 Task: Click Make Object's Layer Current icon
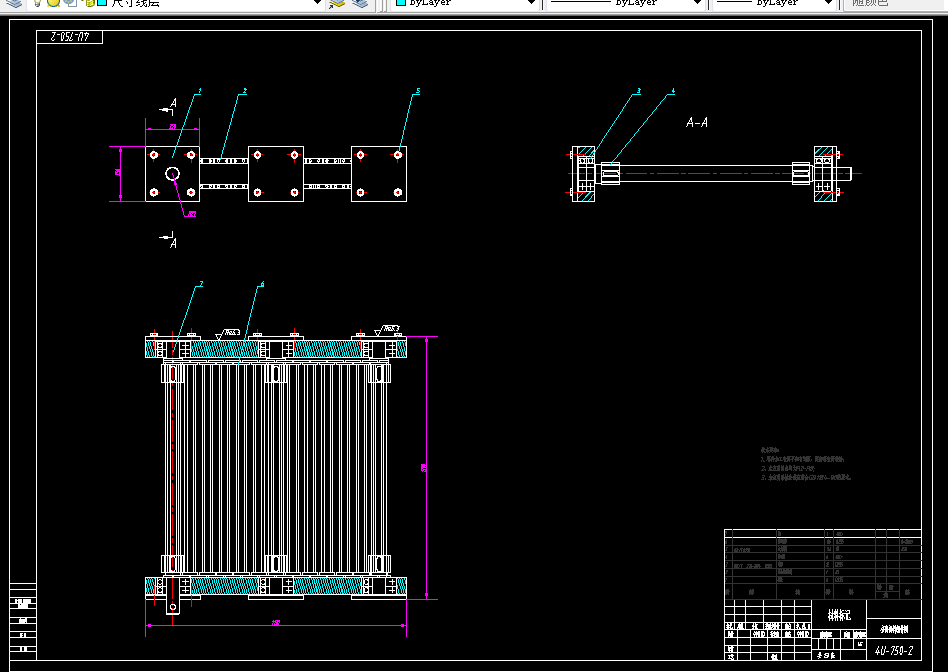coord(337,3)
